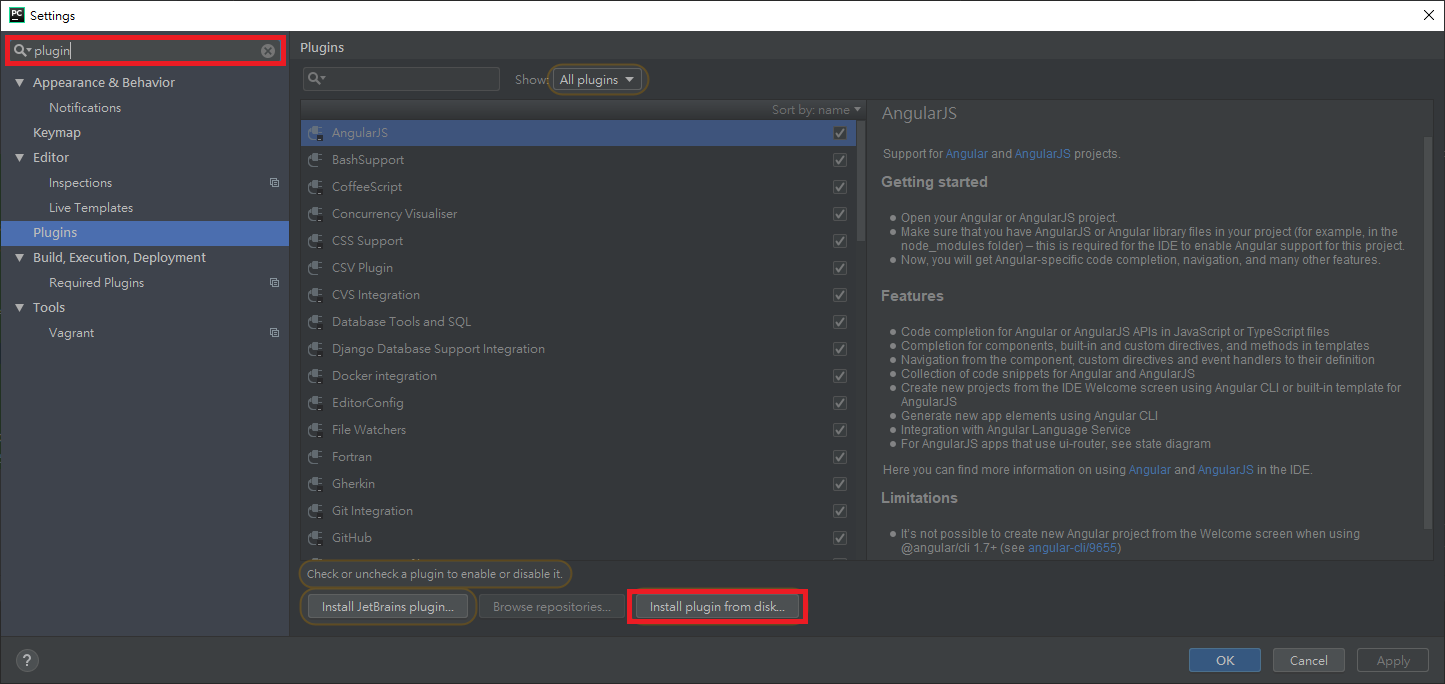
Task: Toggle the Git Integration checkbox
Action: coord(840,511)
